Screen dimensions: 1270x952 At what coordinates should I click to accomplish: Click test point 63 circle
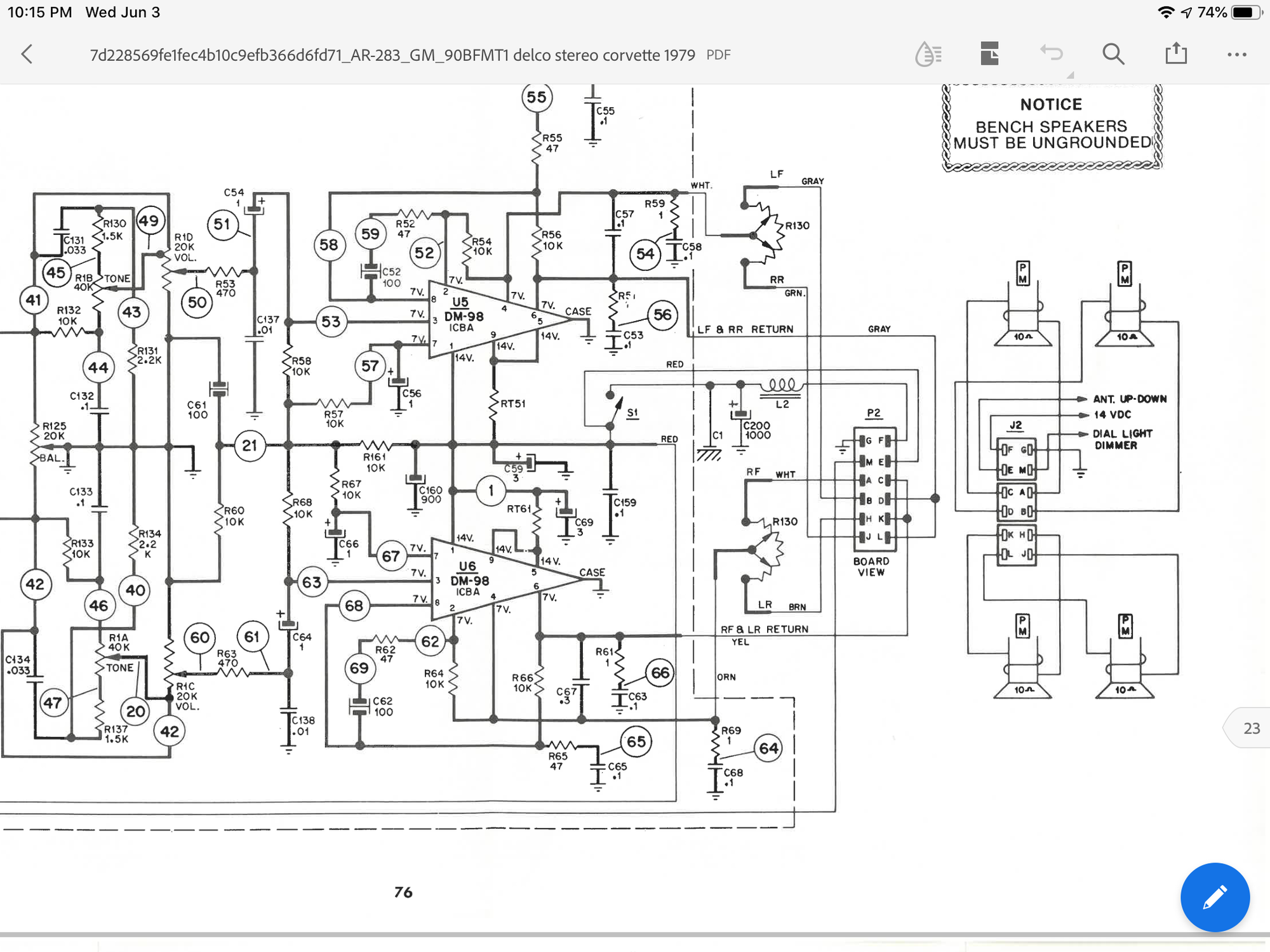pos(312,582)
